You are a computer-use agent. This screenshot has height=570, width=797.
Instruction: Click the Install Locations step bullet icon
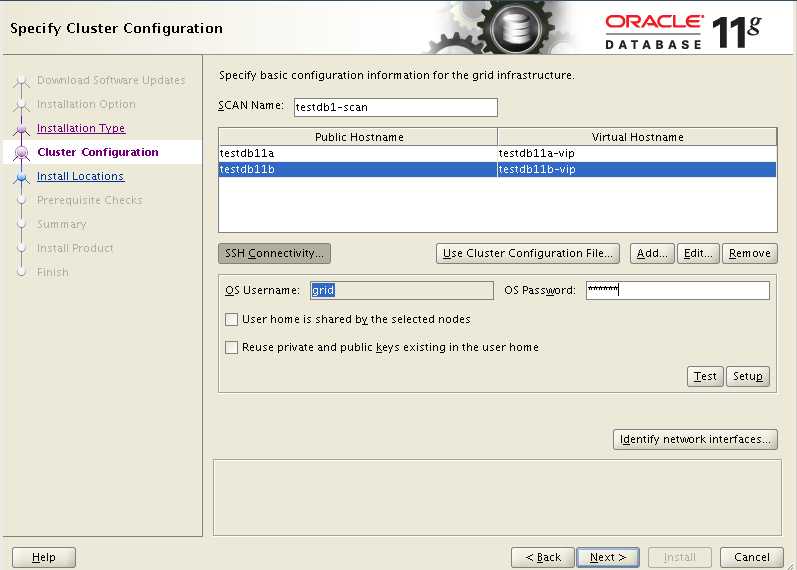coord(21,176)
